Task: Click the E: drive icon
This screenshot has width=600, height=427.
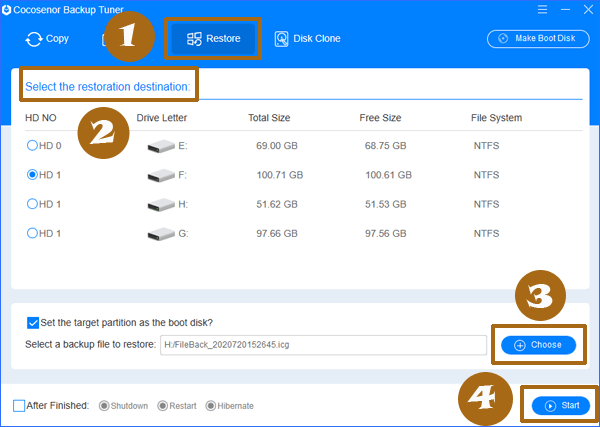Action: pyautogui.click(x=161, y=146)
